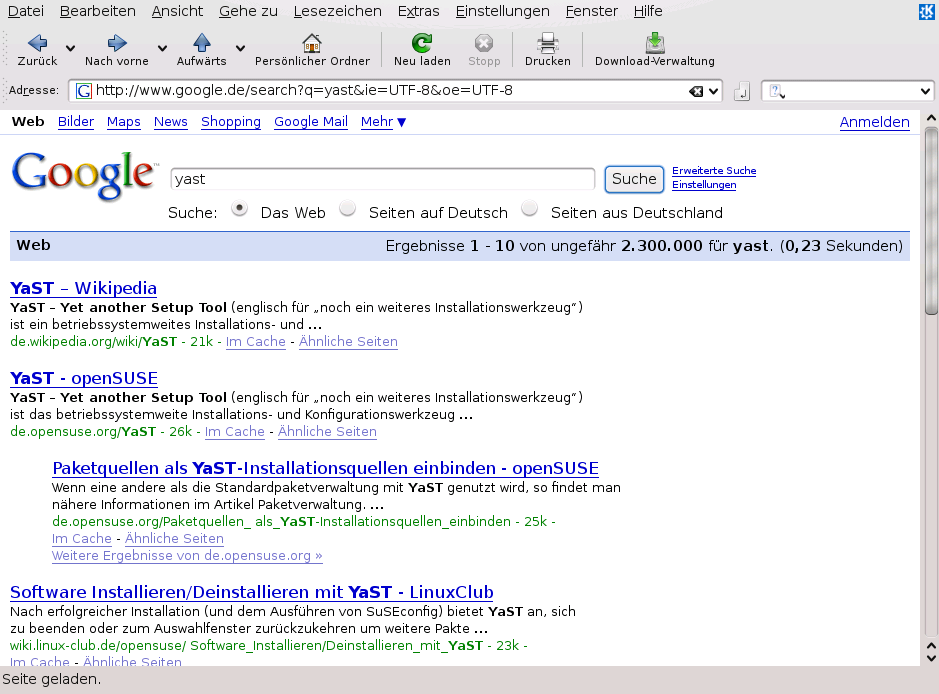Image resolution: width=939 pixels, height=694 pixels.
Task: Open the Hilfe menu
Action: (648, 11)
